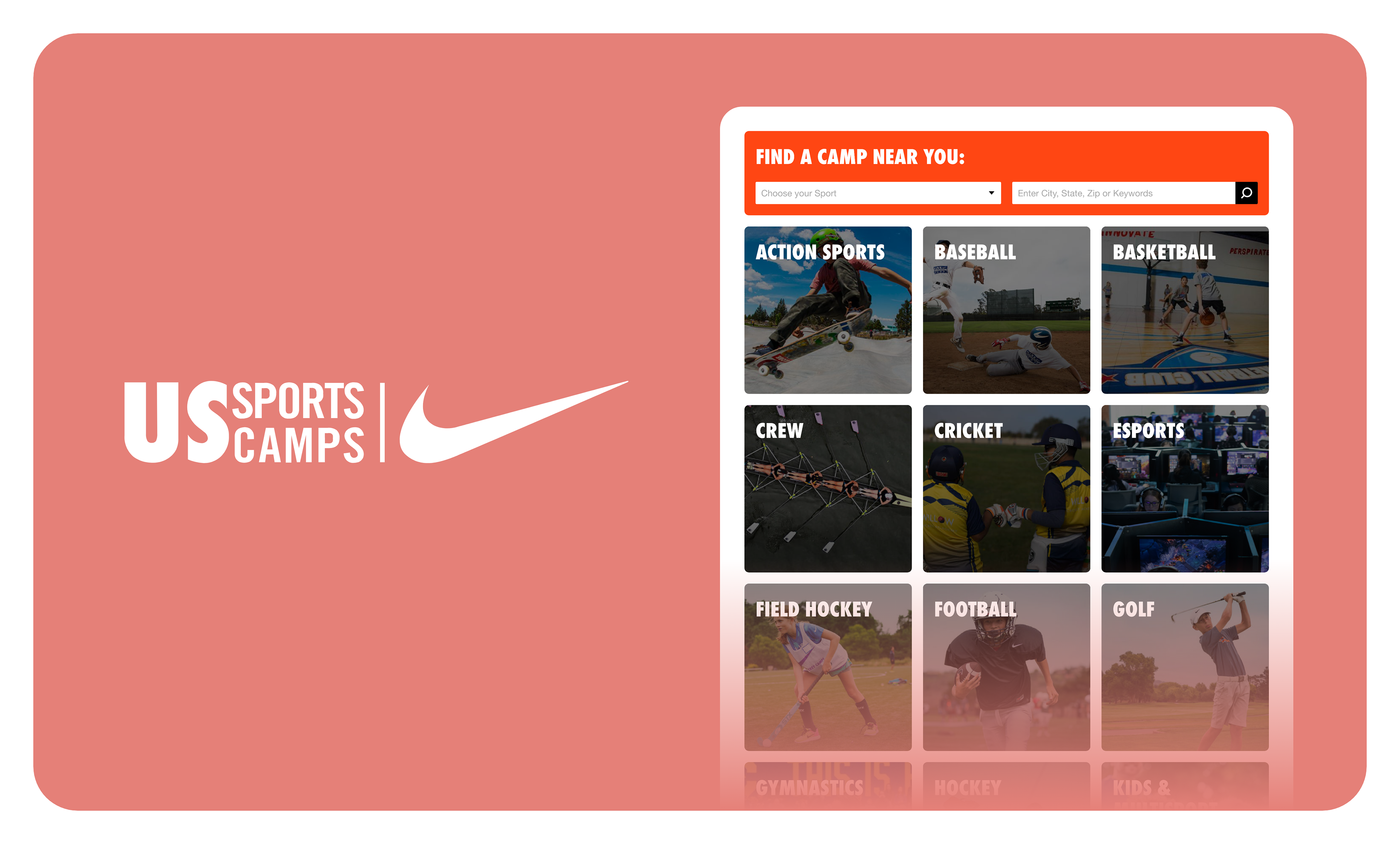Focus the City, State, Zip search field
This screenshot has width=1400, height=844.
click(x=1123, y=193)
